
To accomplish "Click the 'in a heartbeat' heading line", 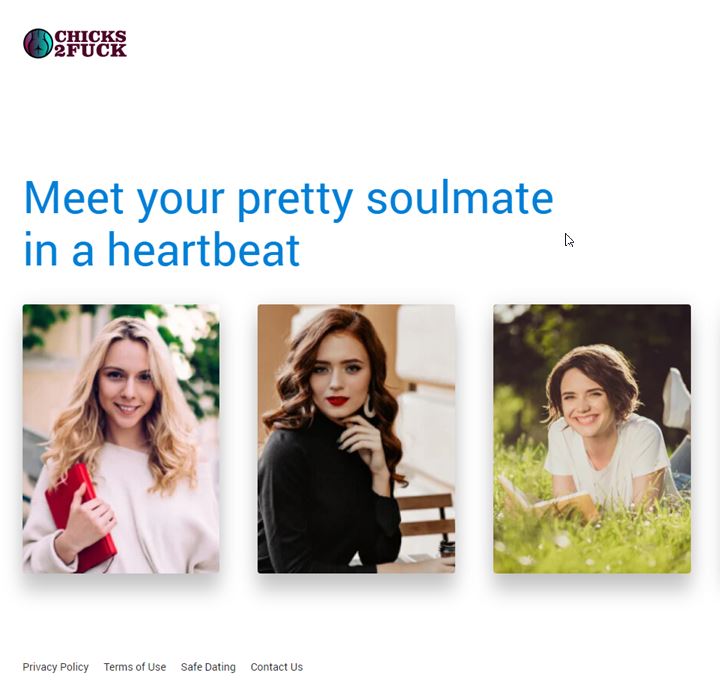I will tap(162, 249).
